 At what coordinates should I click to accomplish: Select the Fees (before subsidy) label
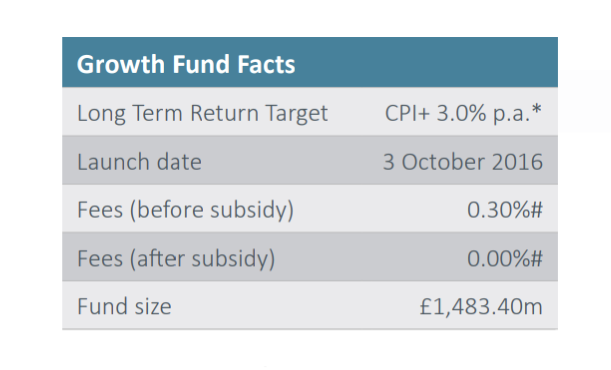pyautogui.click(x=185, y=210)
